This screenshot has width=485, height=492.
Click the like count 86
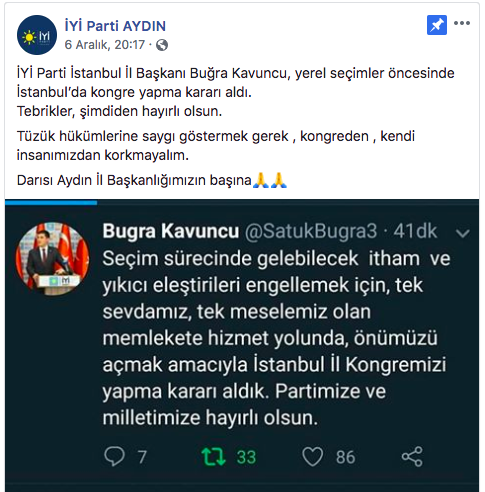pos(345,457)
